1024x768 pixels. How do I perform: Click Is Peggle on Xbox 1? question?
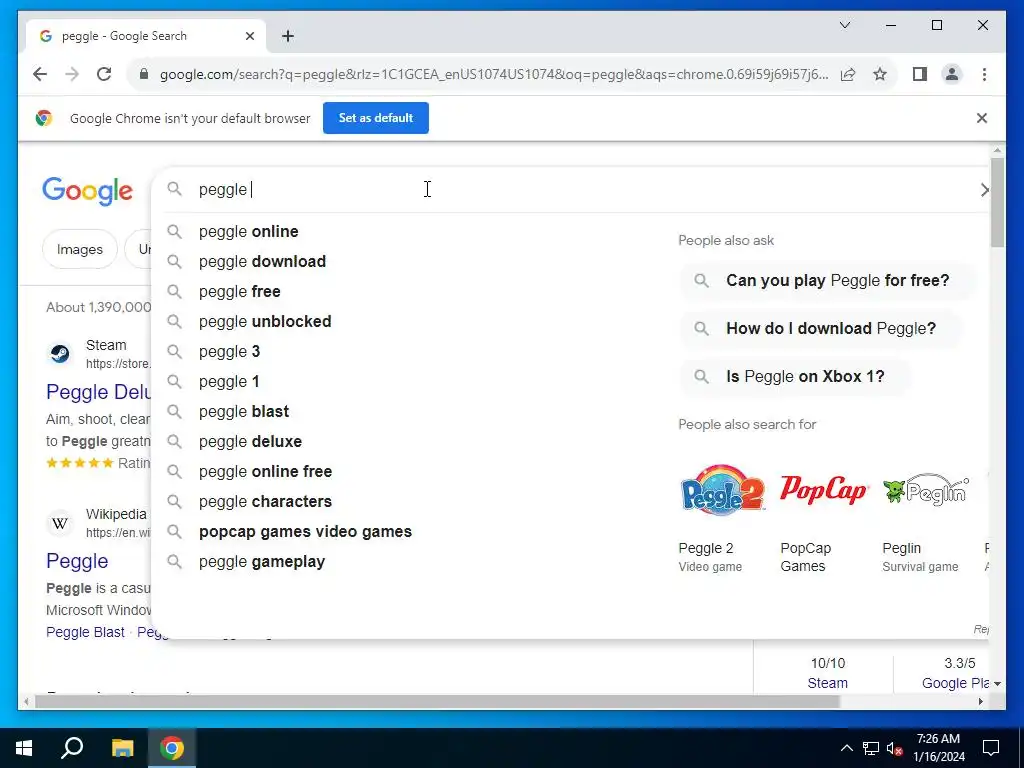click(795, 377)
